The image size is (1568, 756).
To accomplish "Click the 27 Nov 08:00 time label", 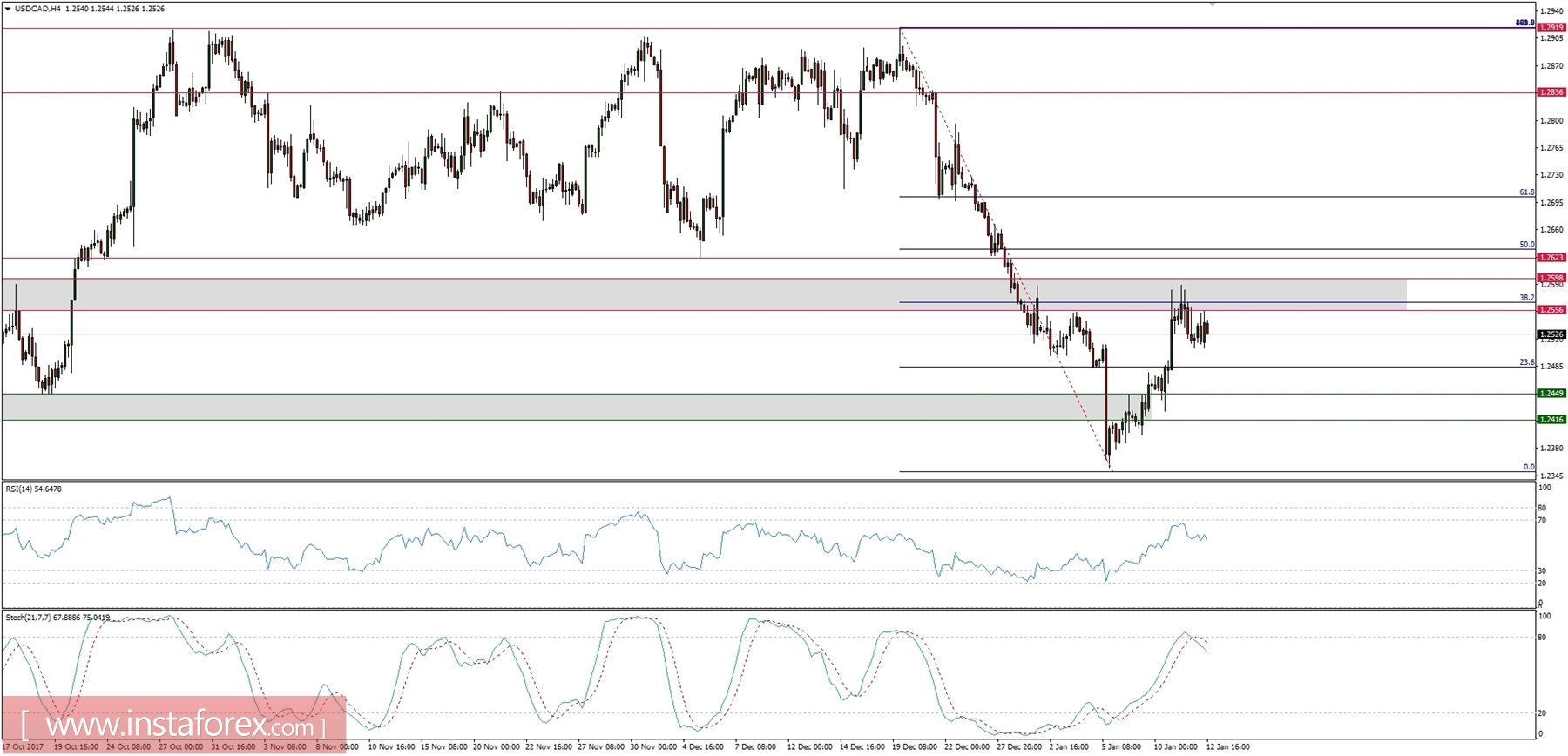I will click(600, 747).
